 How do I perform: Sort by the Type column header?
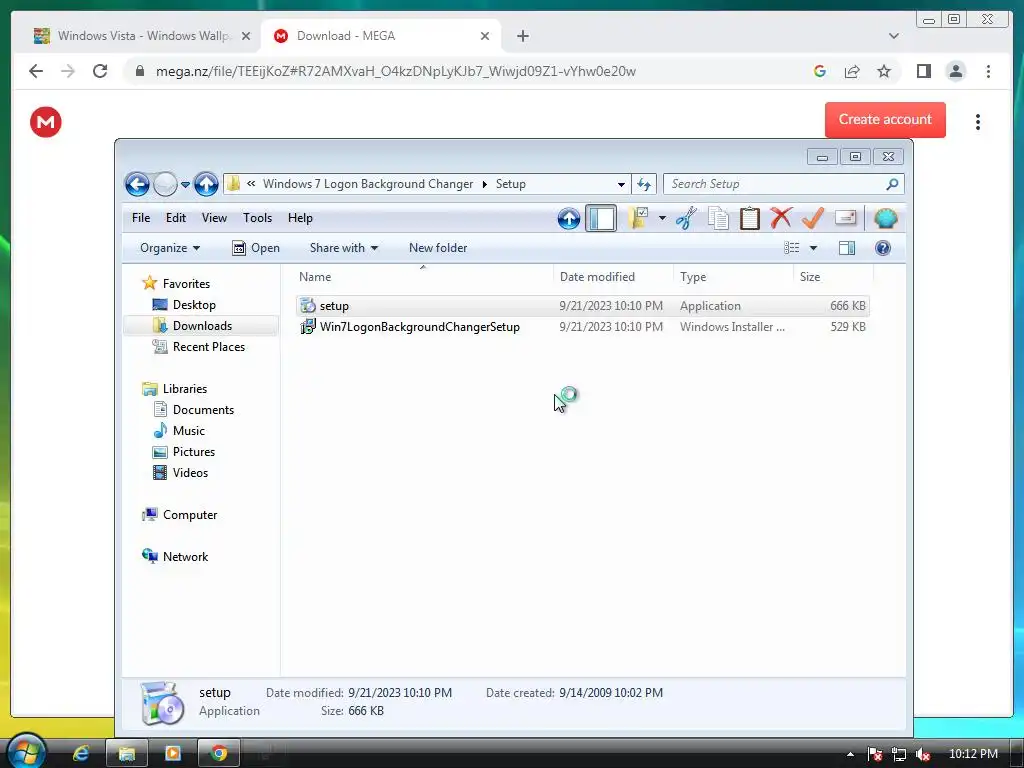(x=733, y=277)
